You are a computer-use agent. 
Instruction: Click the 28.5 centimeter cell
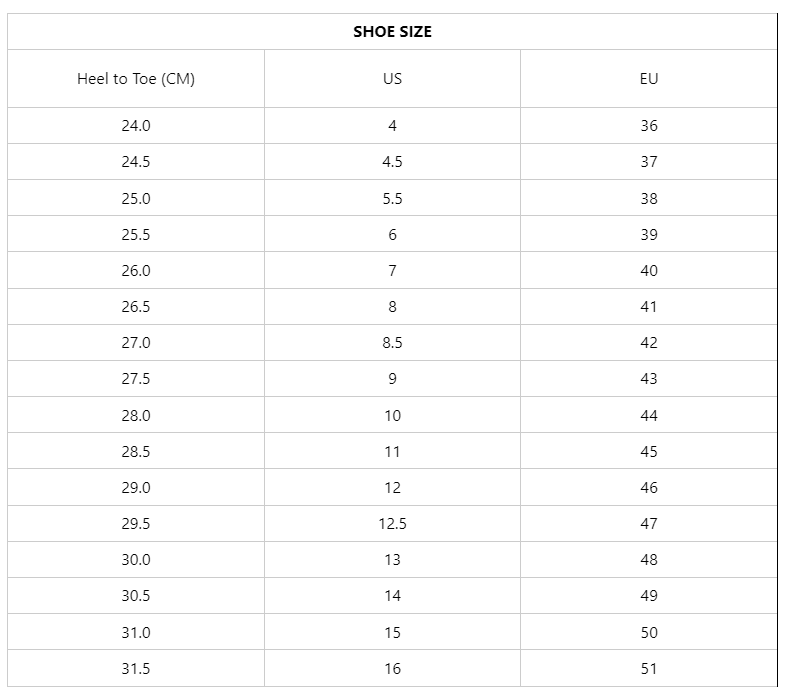pos(136,452)
